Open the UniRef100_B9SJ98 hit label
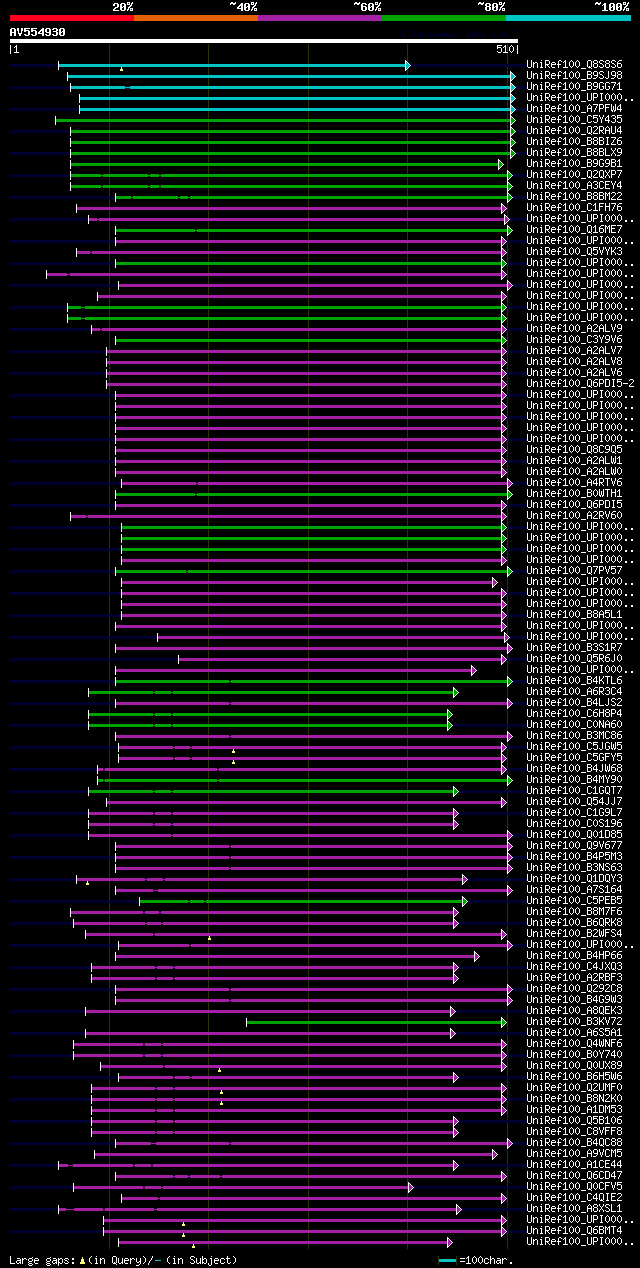 click(575, 76)
